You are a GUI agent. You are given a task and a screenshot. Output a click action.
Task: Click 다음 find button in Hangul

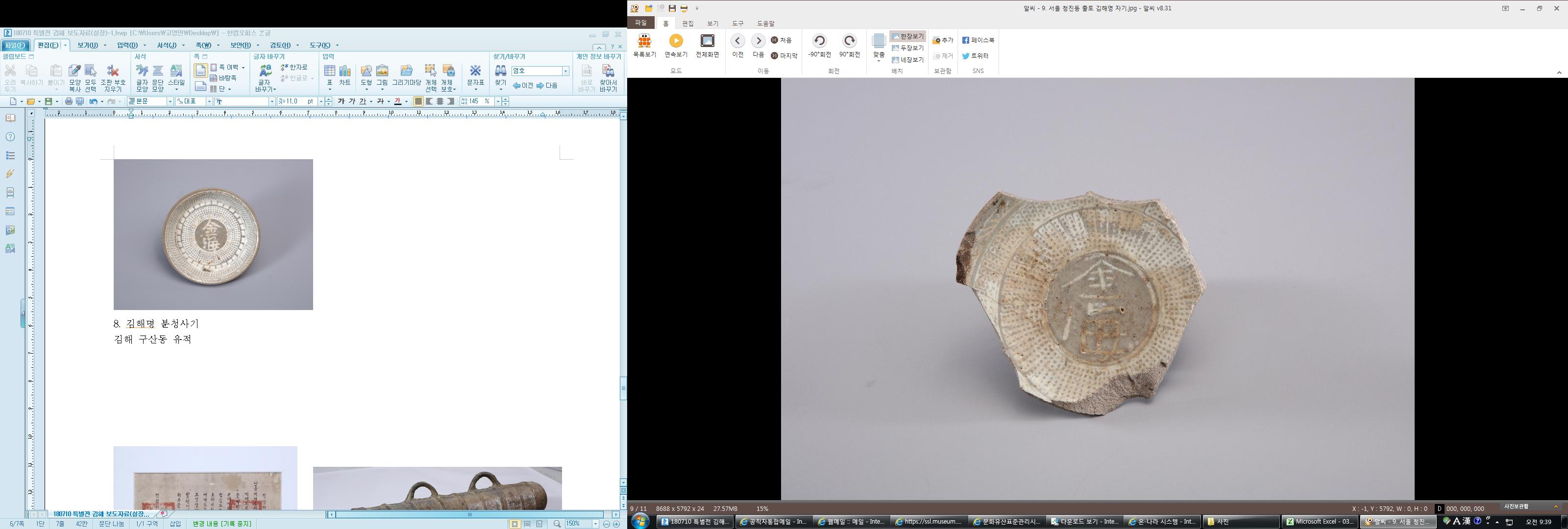click(547, 86)
